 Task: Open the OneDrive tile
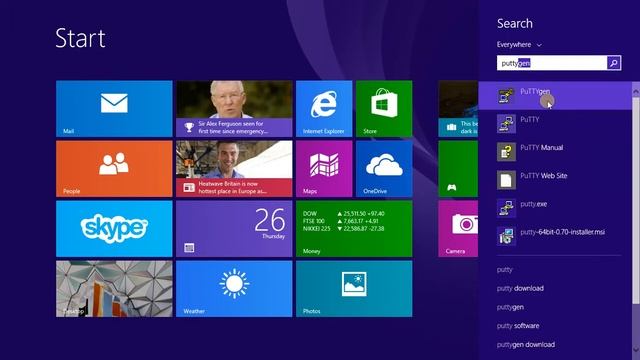click(384, 169)
